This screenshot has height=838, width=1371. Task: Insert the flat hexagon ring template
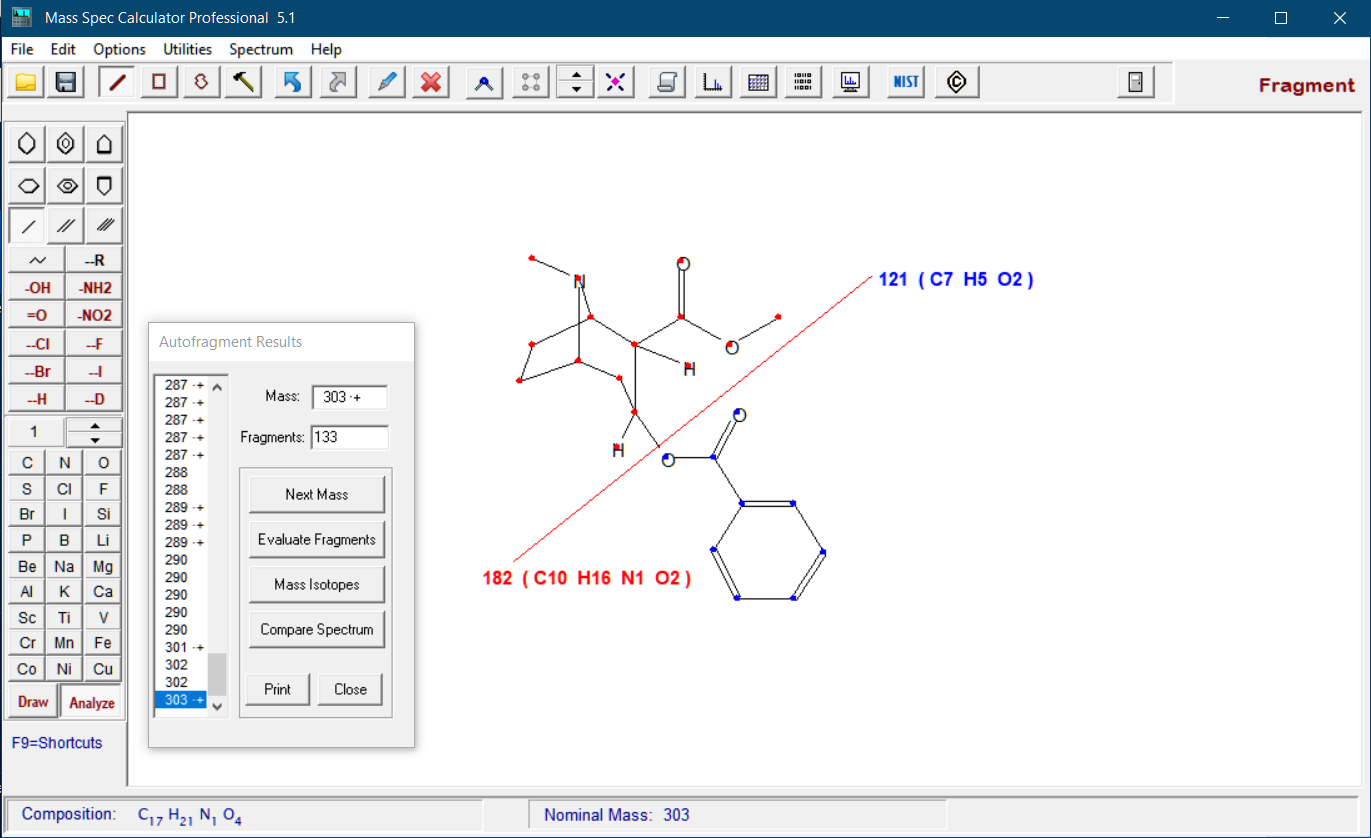(x=27, y=186)
